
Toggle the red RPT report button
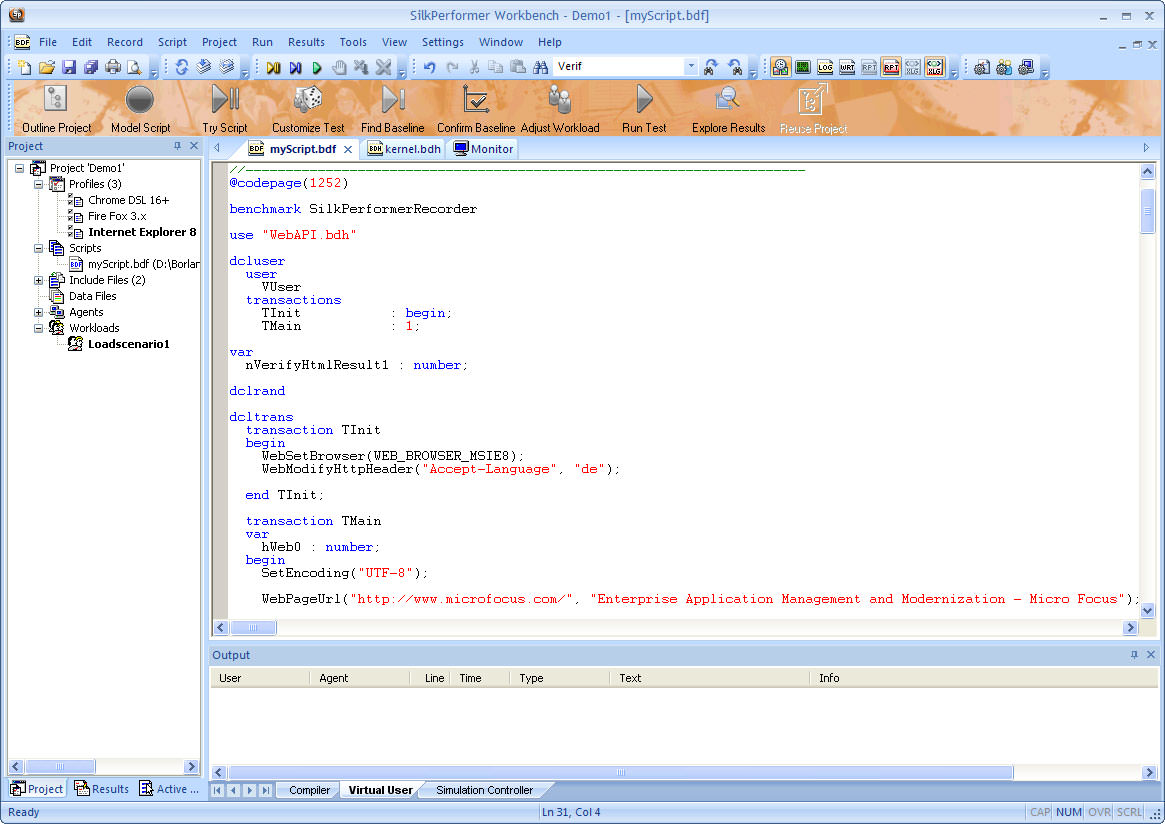coord(891,68)
